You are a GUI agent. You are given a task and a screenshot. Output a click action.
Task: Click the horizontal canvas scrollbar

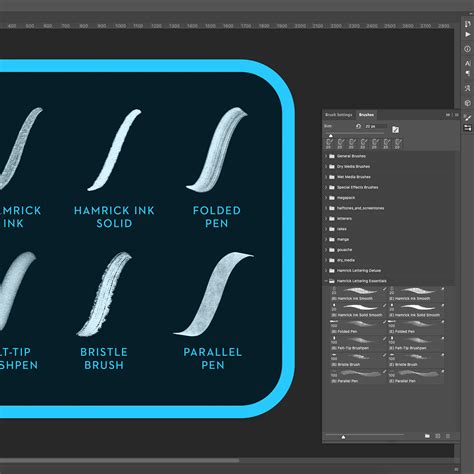119,461
